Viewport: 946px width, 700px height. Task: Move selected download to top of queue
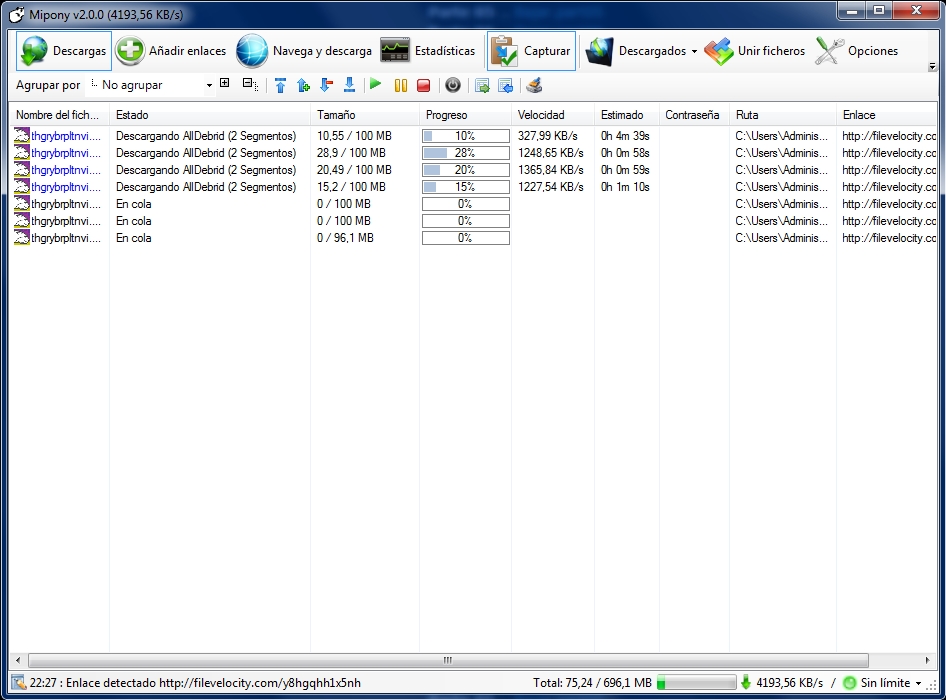click(280, 86)
